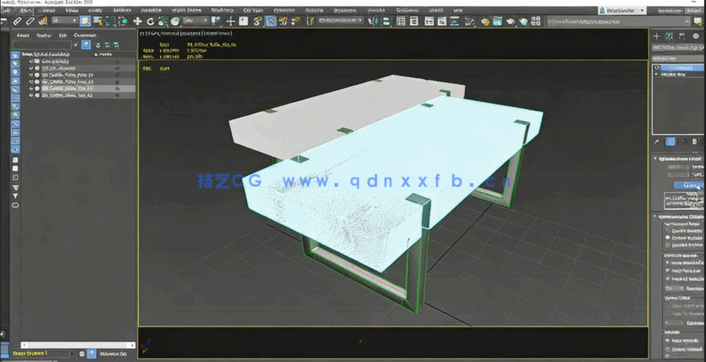Viewport: 706px width, 362px height.
Task: Activate the Select and Manipulate tool
Action: [x=231, y=21]
